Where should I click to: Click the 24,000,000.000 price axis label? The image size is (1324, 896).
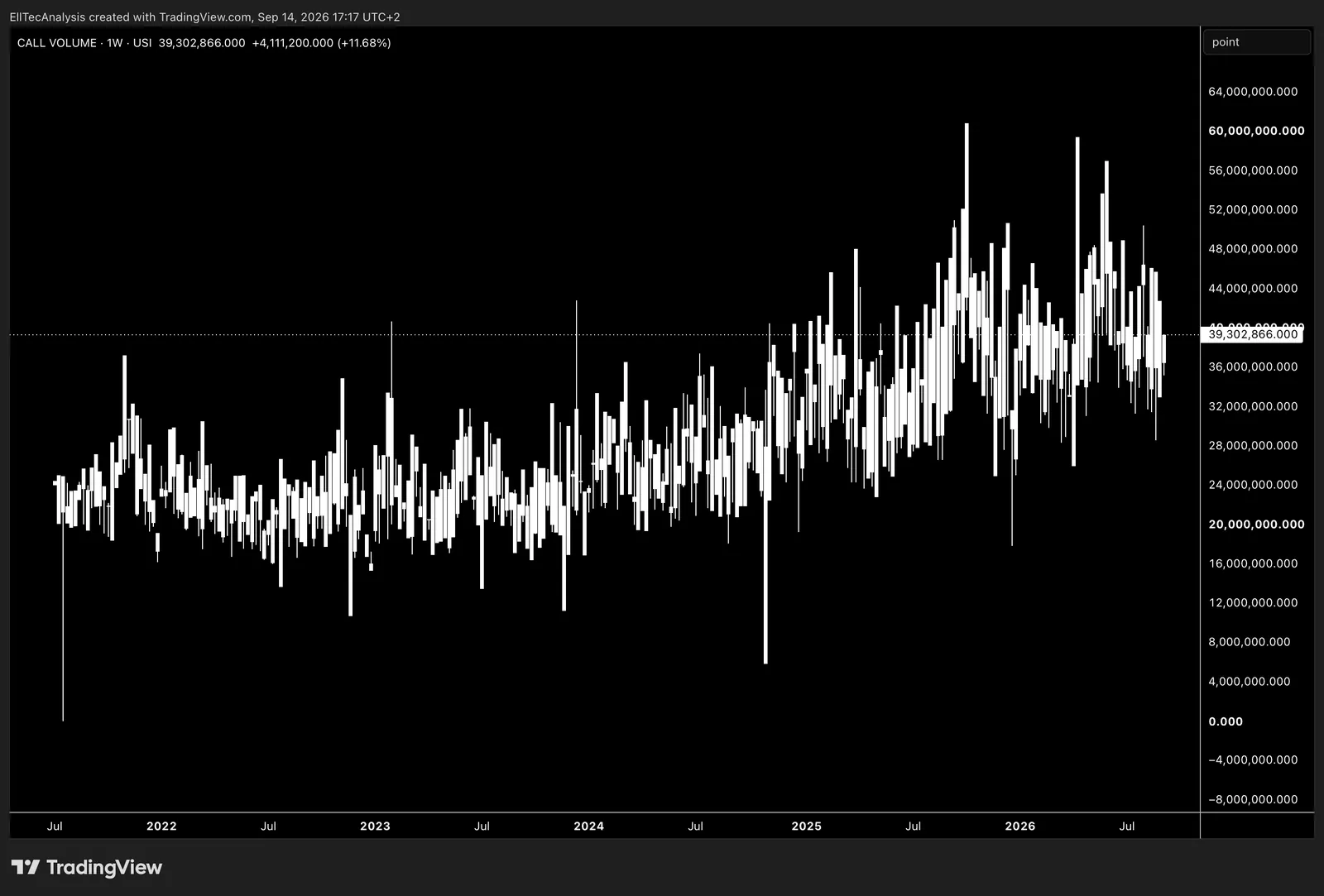click(x=1253, y=485)
